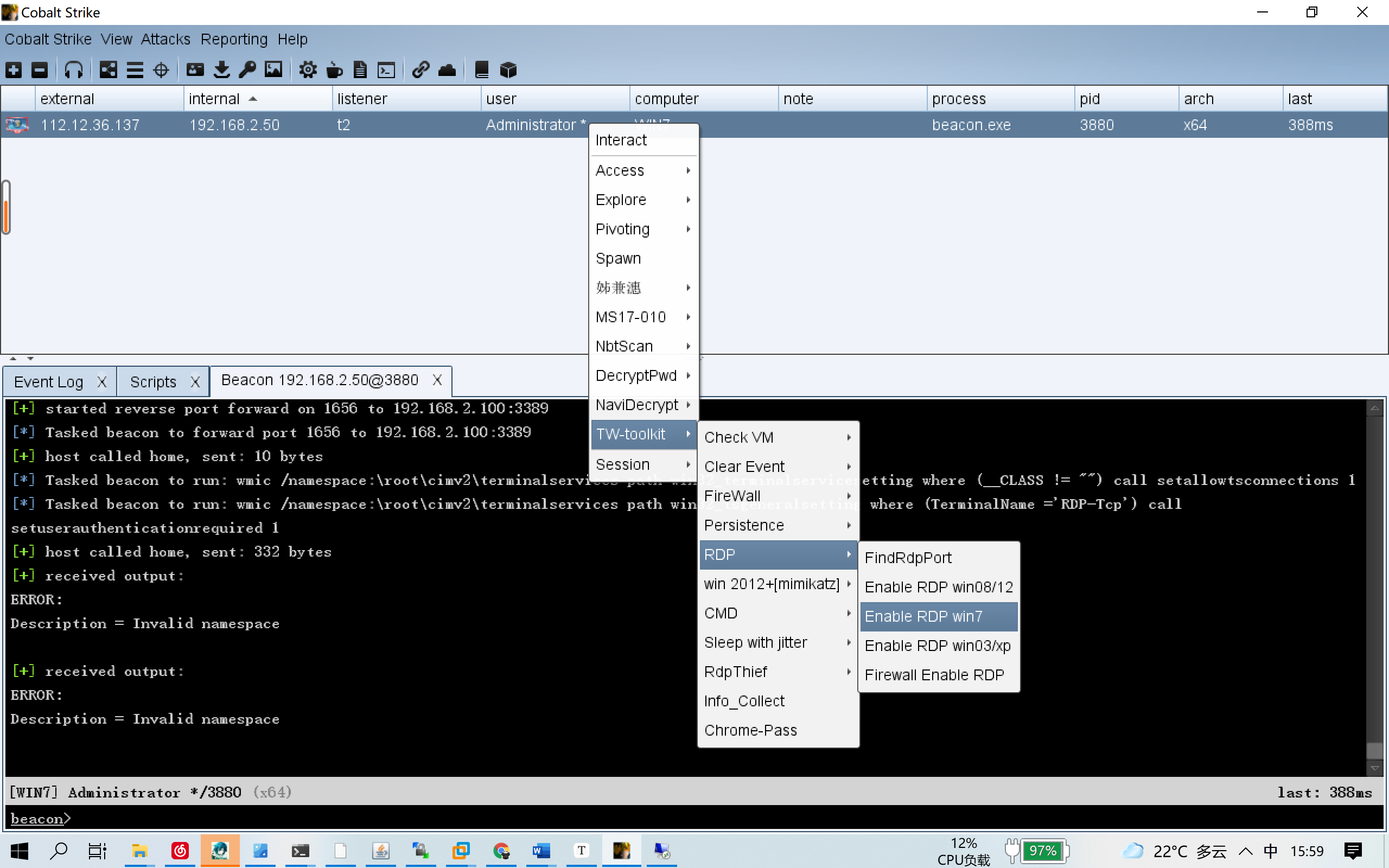Open the Info_Collect menu entry
This screenshot has width=1389, height=868.
click(778, 701)
